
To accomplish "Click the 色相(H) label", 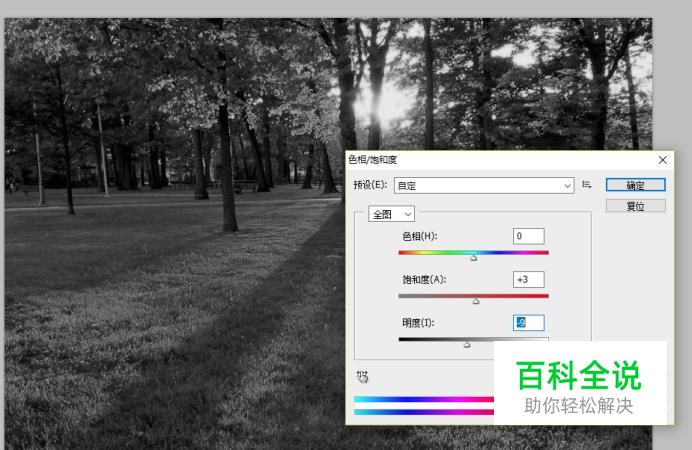I will tap(419, 236).
